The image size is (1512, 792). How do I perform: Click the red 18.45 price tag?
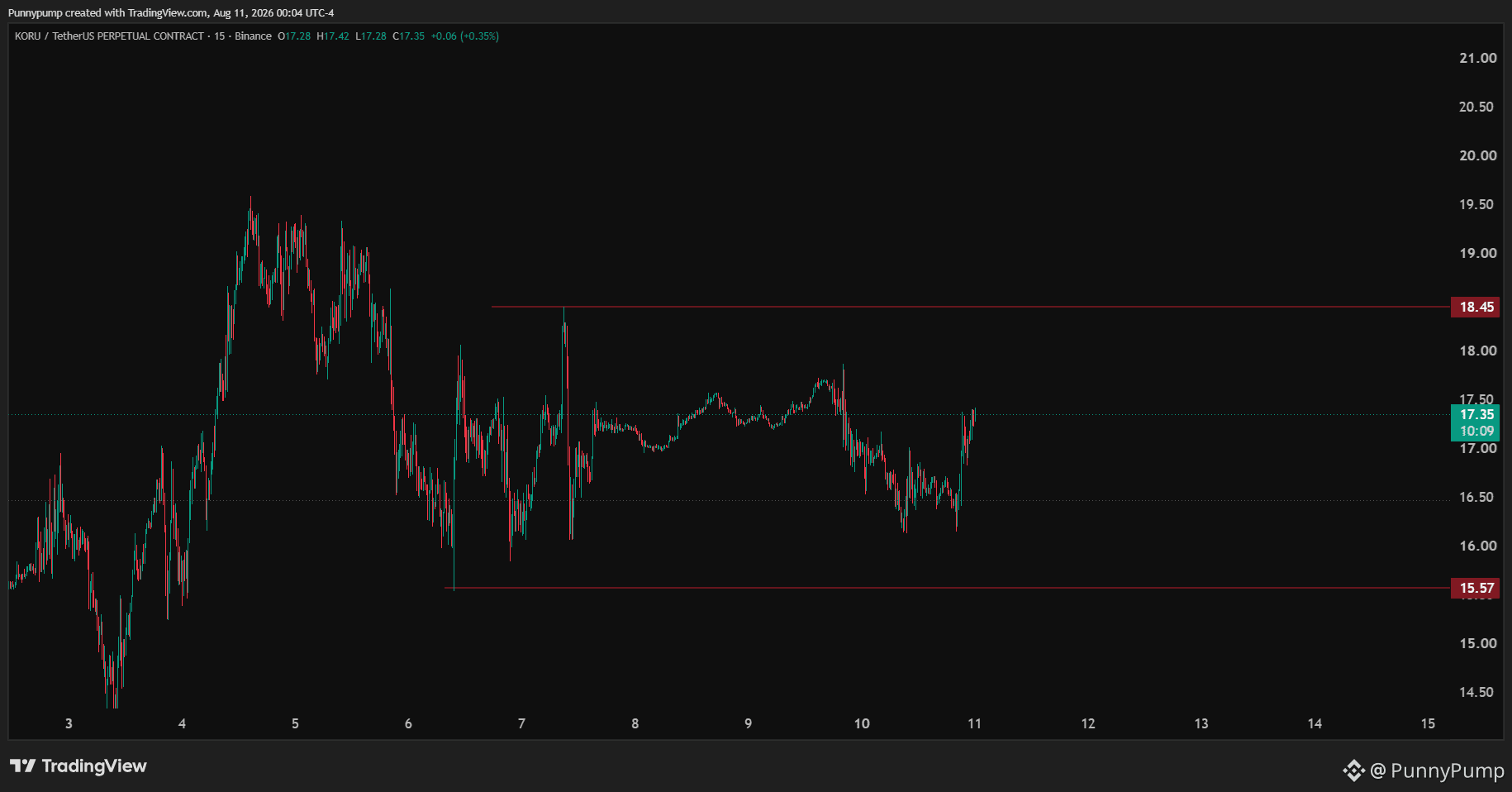[x=1476, y=307]
